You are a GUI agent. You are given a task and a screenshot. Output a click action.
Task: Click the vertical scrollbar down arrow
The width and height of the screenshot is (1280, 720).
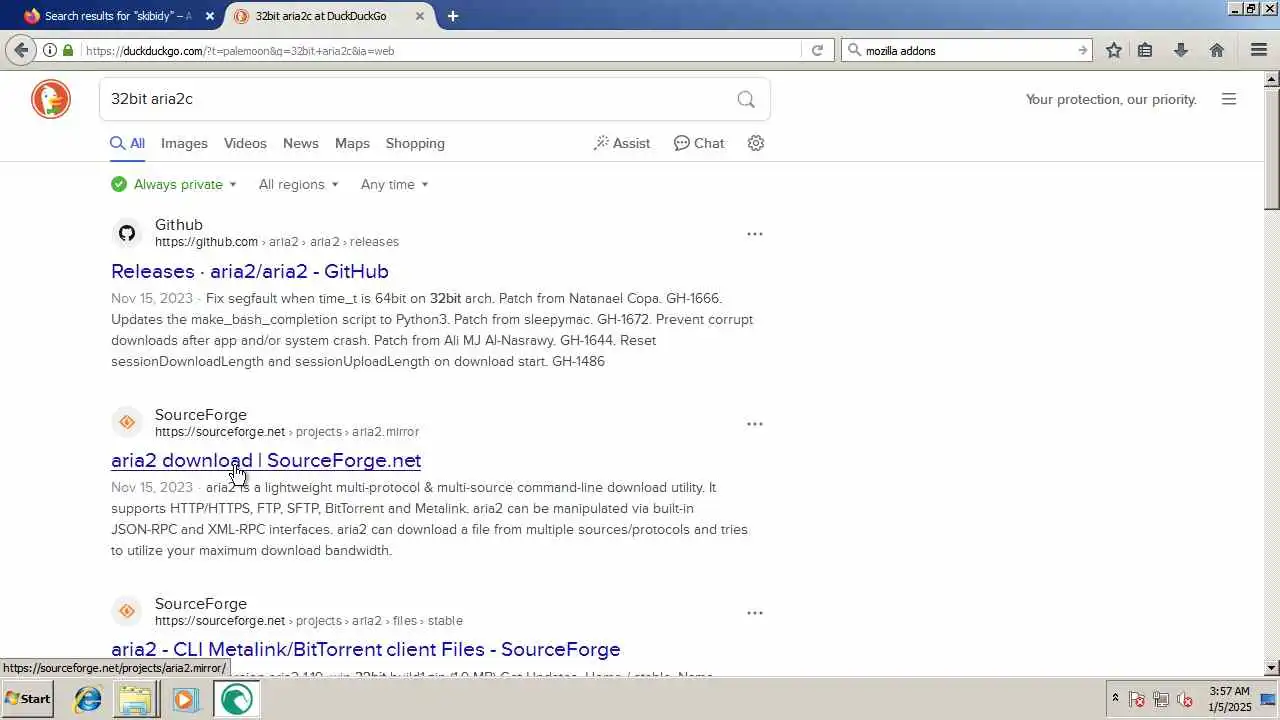pyautogui.click(x=1272, y=667)
